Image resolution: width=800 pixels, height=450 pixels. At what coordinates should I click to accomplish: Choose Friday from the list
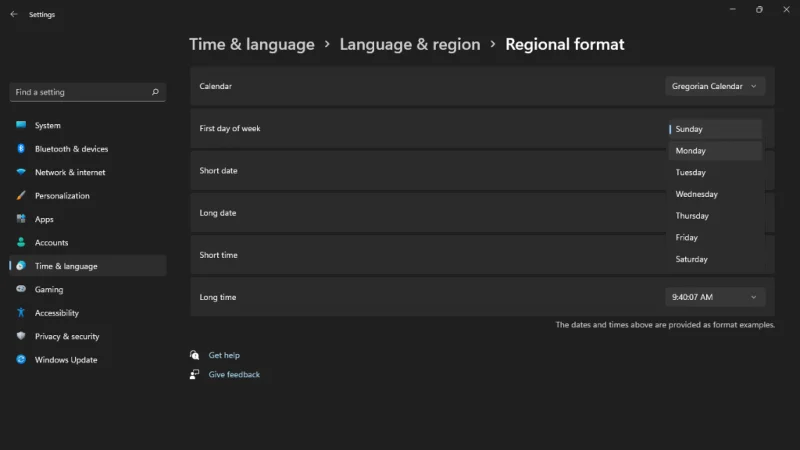(x=715, y=237)
